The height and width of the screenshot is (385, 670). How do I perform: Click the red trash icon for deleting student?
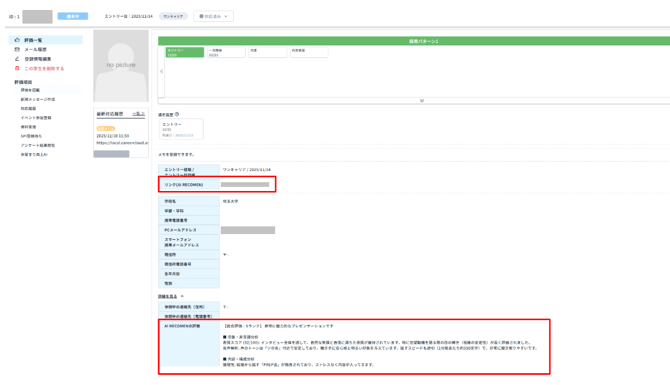pyautogui.click(x=17, y=68)
